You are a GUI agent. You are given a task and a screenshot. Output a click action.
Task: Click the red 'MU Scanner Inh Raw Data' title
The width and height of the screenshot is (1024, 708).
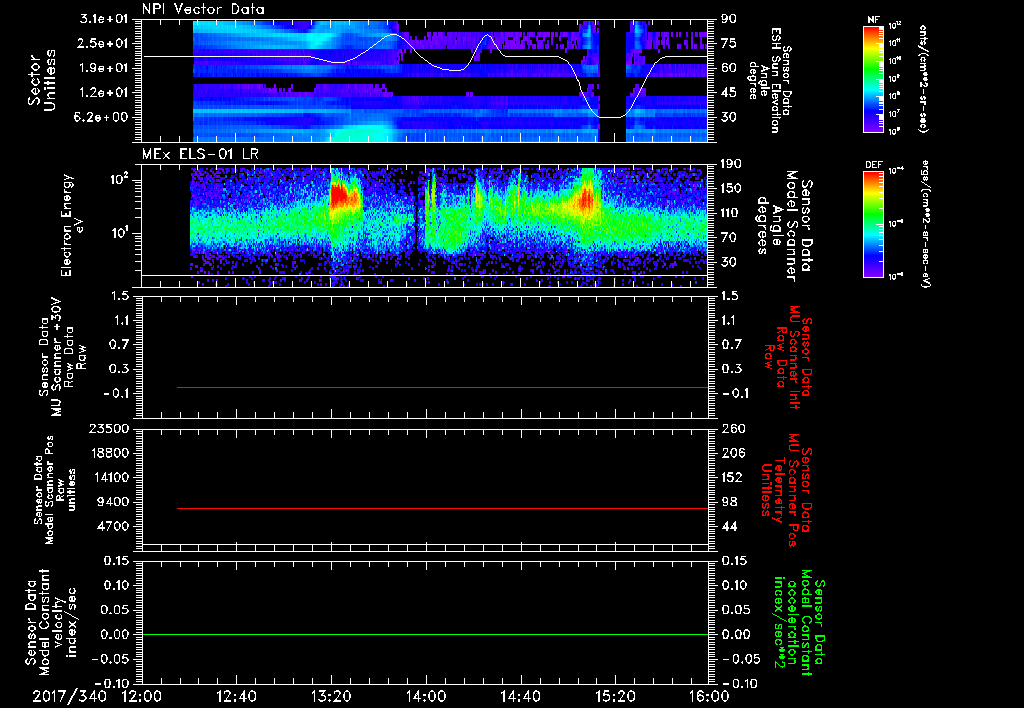[x=788, y=357]
